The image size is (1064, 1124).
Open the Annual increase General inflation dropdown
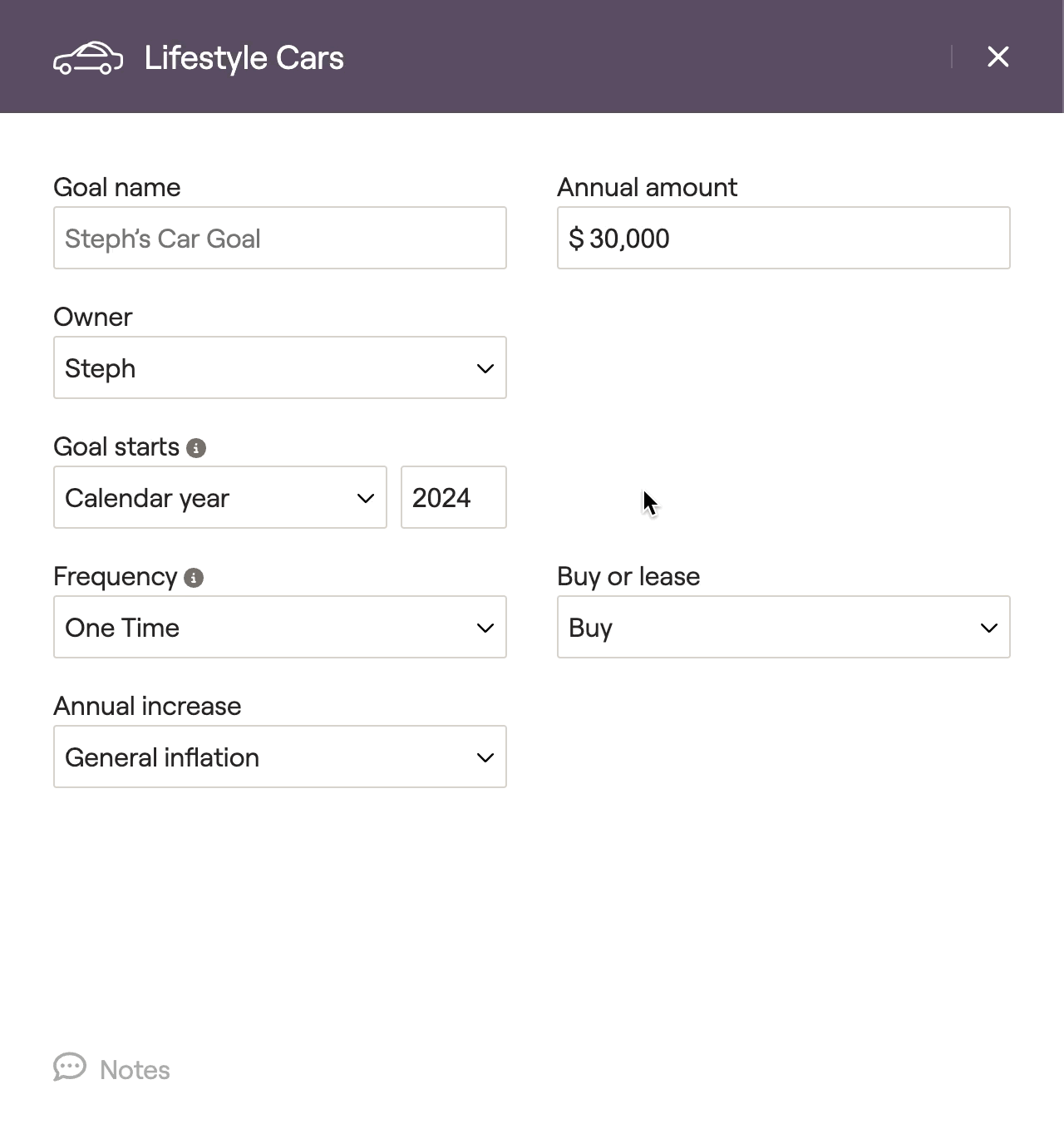click(x=280, y=757)
